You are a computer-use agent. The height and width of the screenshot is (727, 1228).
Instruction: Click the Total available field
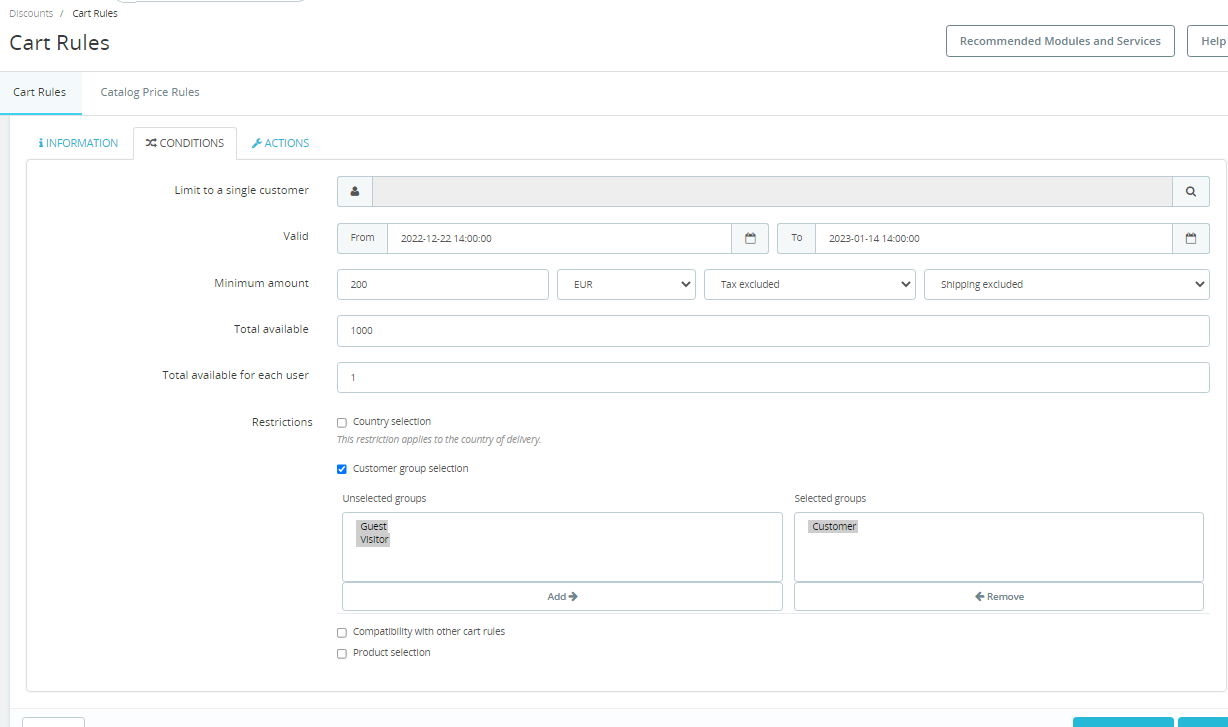tap(773, 331)
